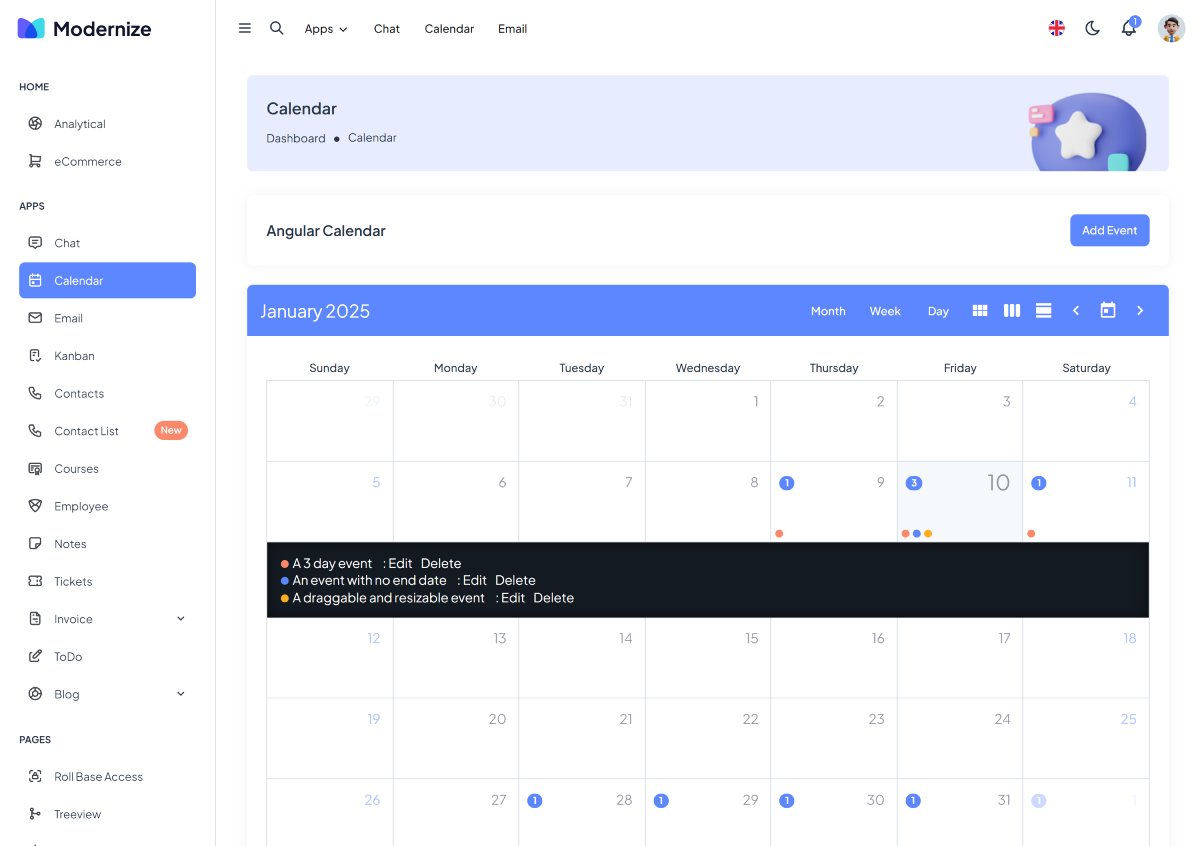Open language selector UK flag
The height and width of the screenshot is (846, 1200).
[1056, 28]
